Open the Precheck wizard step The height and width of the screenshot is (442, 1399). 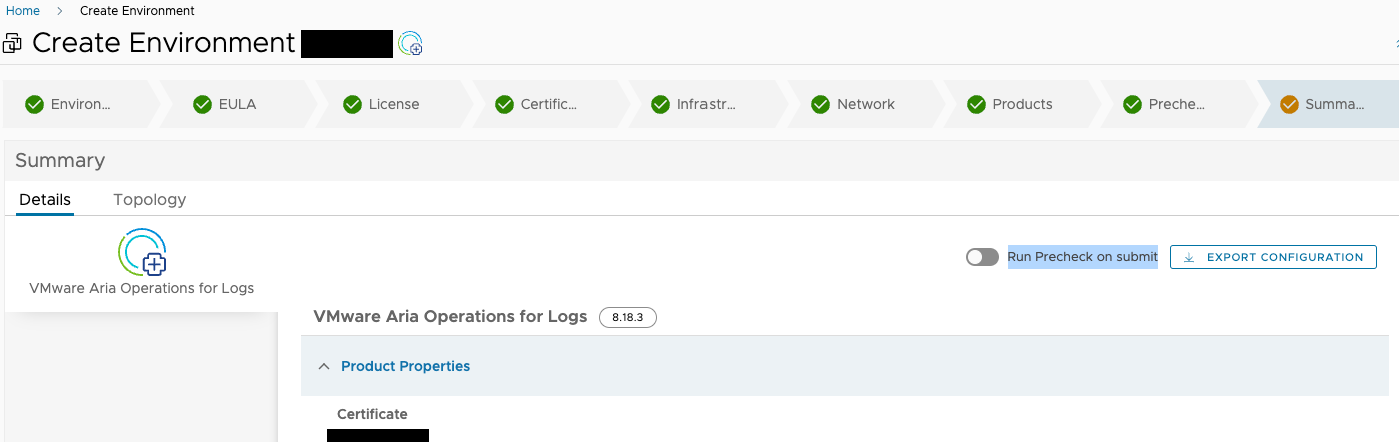coord(1176,104)
